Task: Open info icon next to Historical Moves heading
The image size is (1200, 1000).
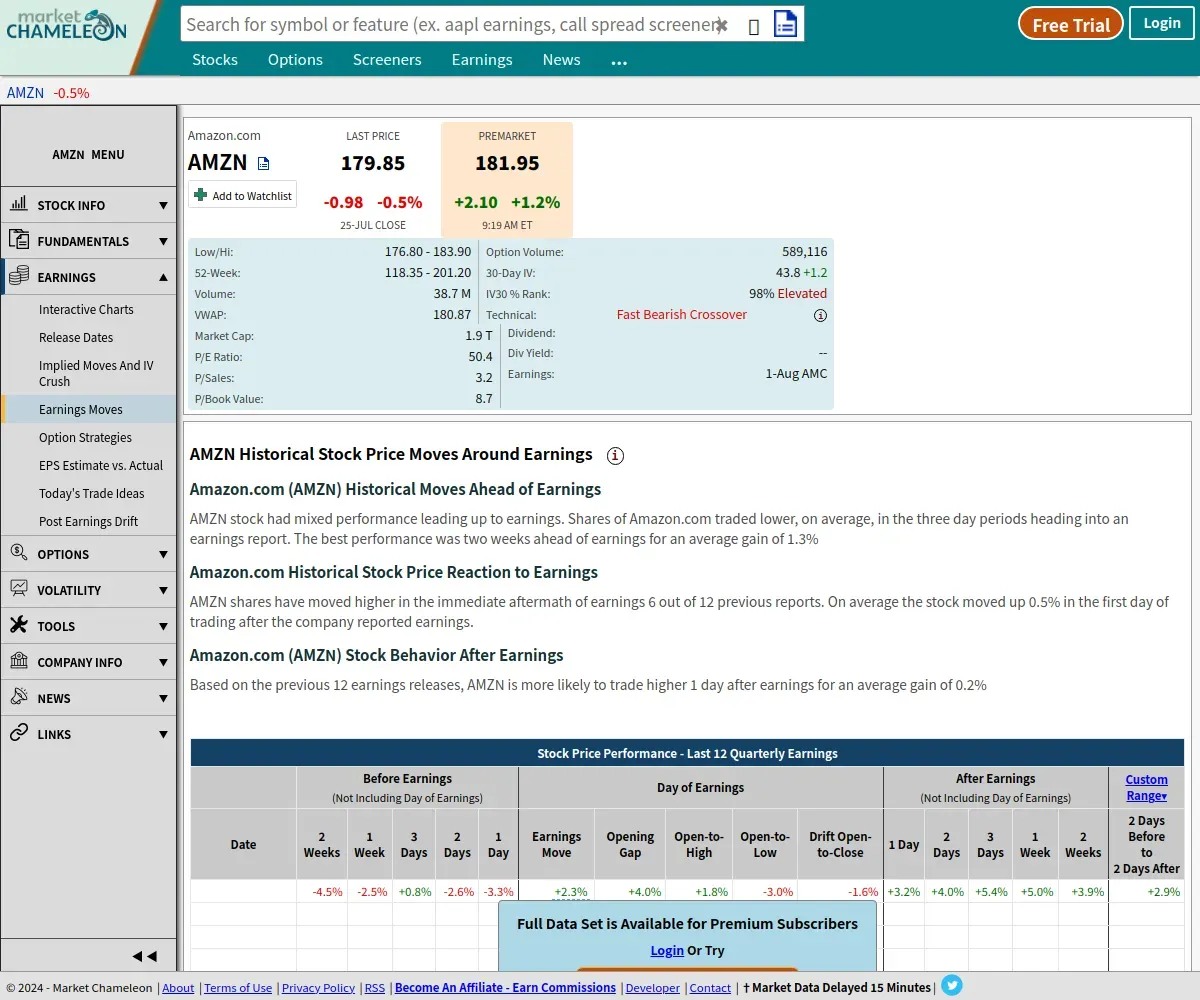Action: tap(616, 456)
